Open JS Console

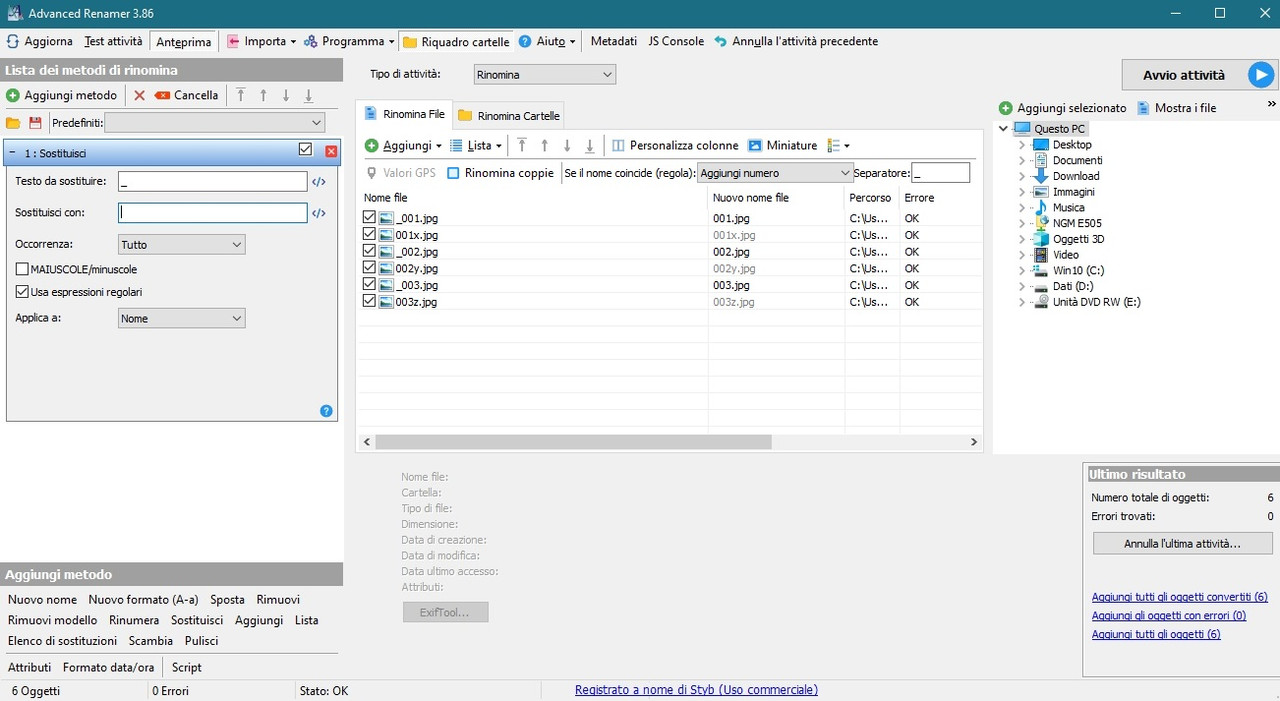coord(676,41)
